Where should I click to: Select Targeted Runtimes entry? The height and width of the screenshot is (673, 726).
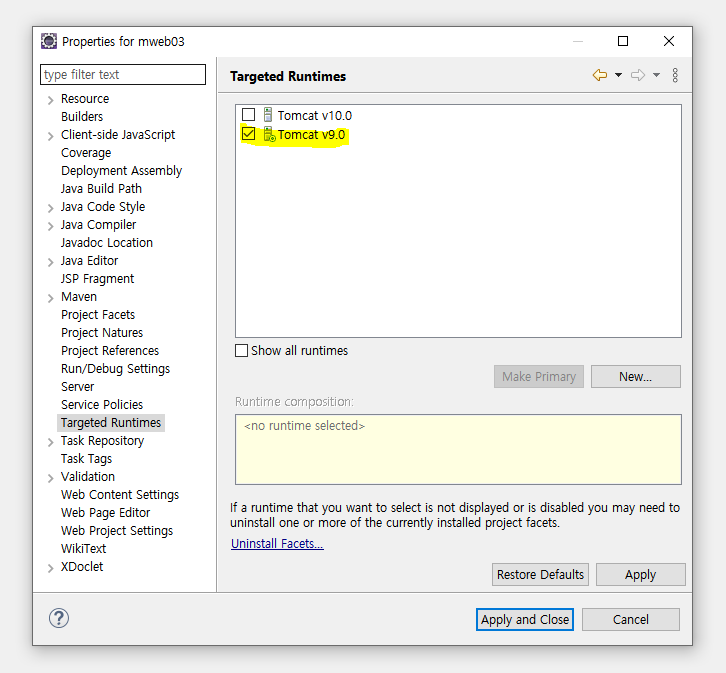111,423
